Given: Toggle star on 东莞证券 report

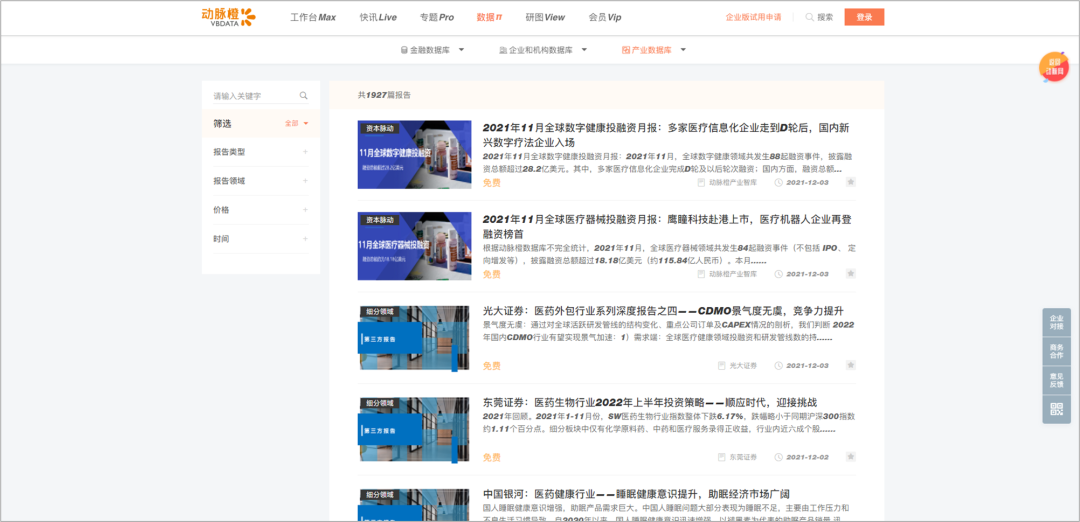Looking at the screenshot, I should point(850,457).
